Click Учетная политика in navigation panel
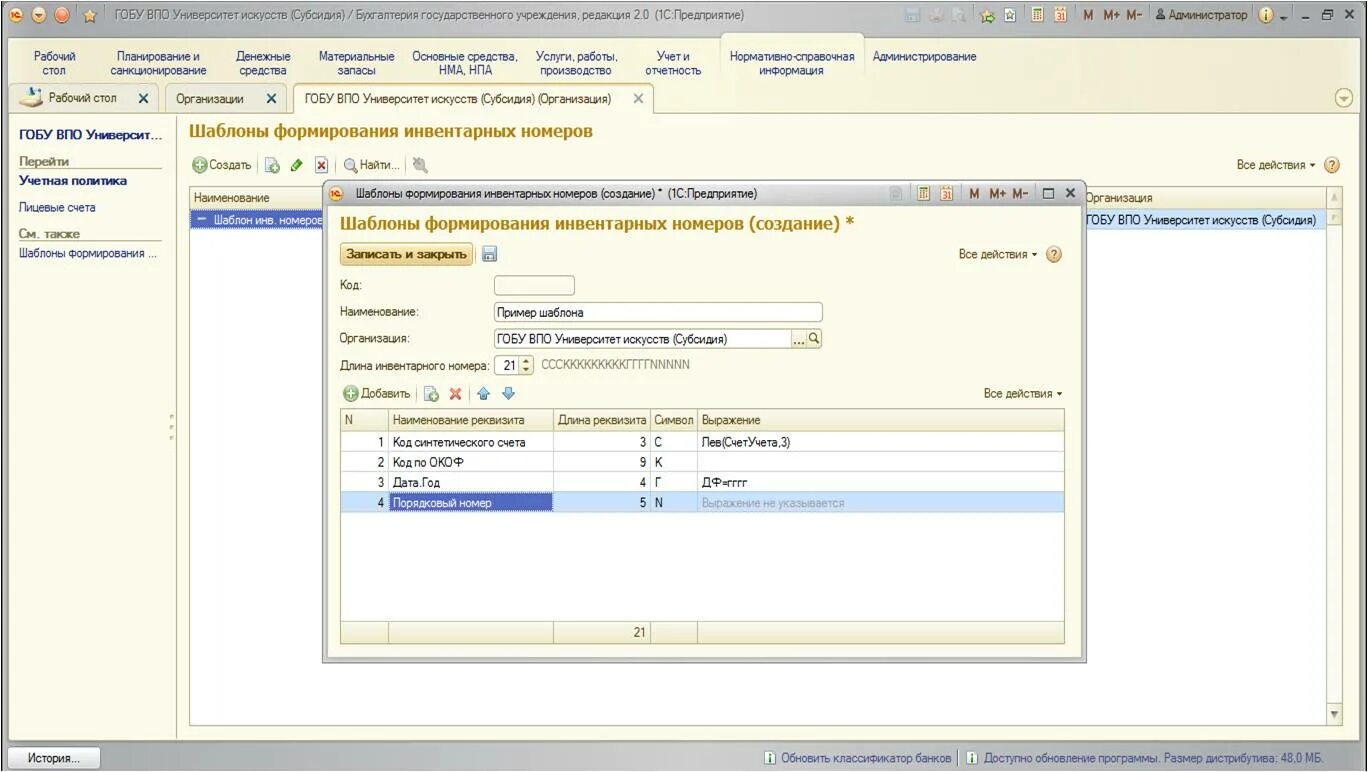1368x772 pixels. pos(73,181)
